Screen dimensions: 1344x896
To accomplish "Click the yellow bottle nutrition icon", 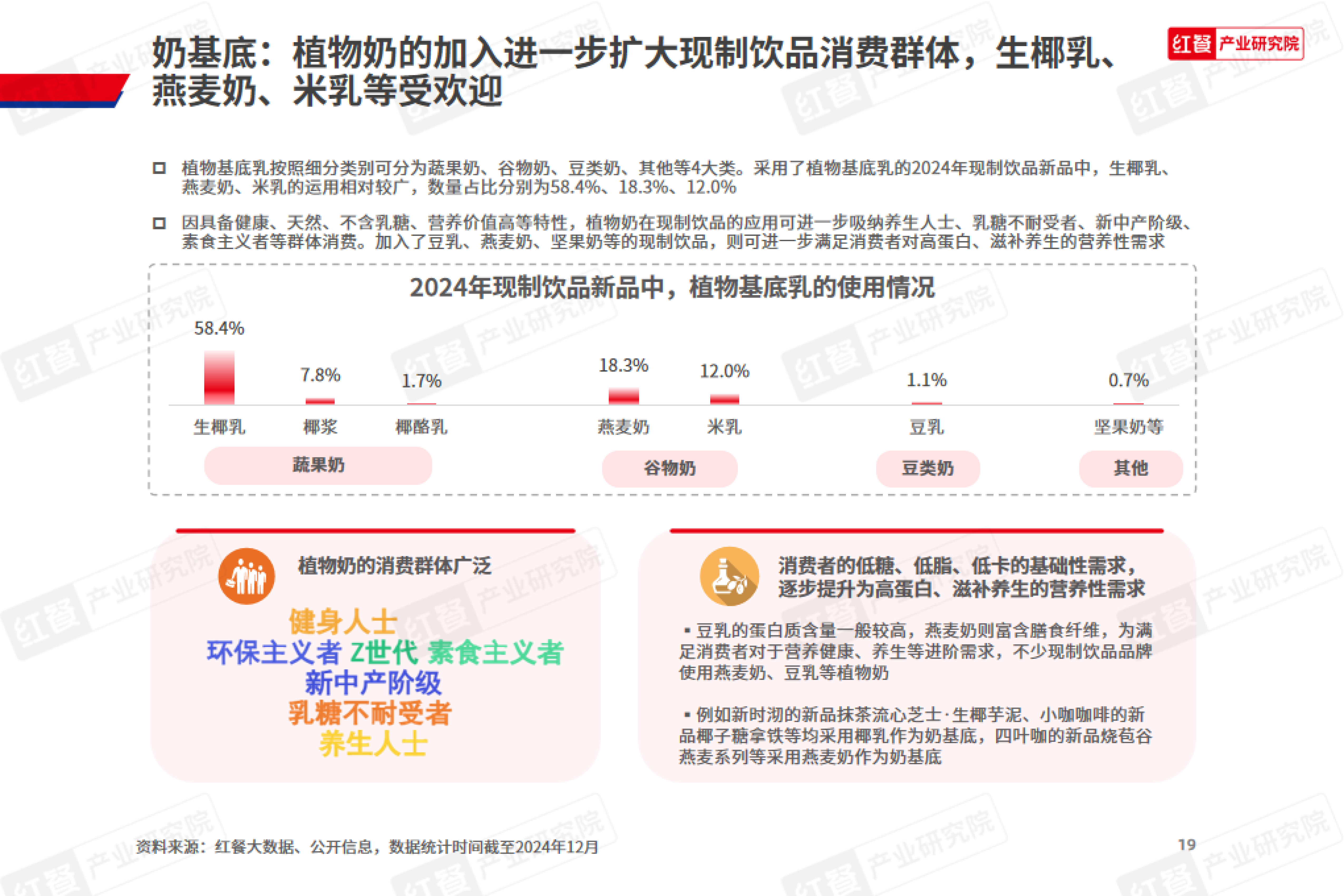I will 730,577.
